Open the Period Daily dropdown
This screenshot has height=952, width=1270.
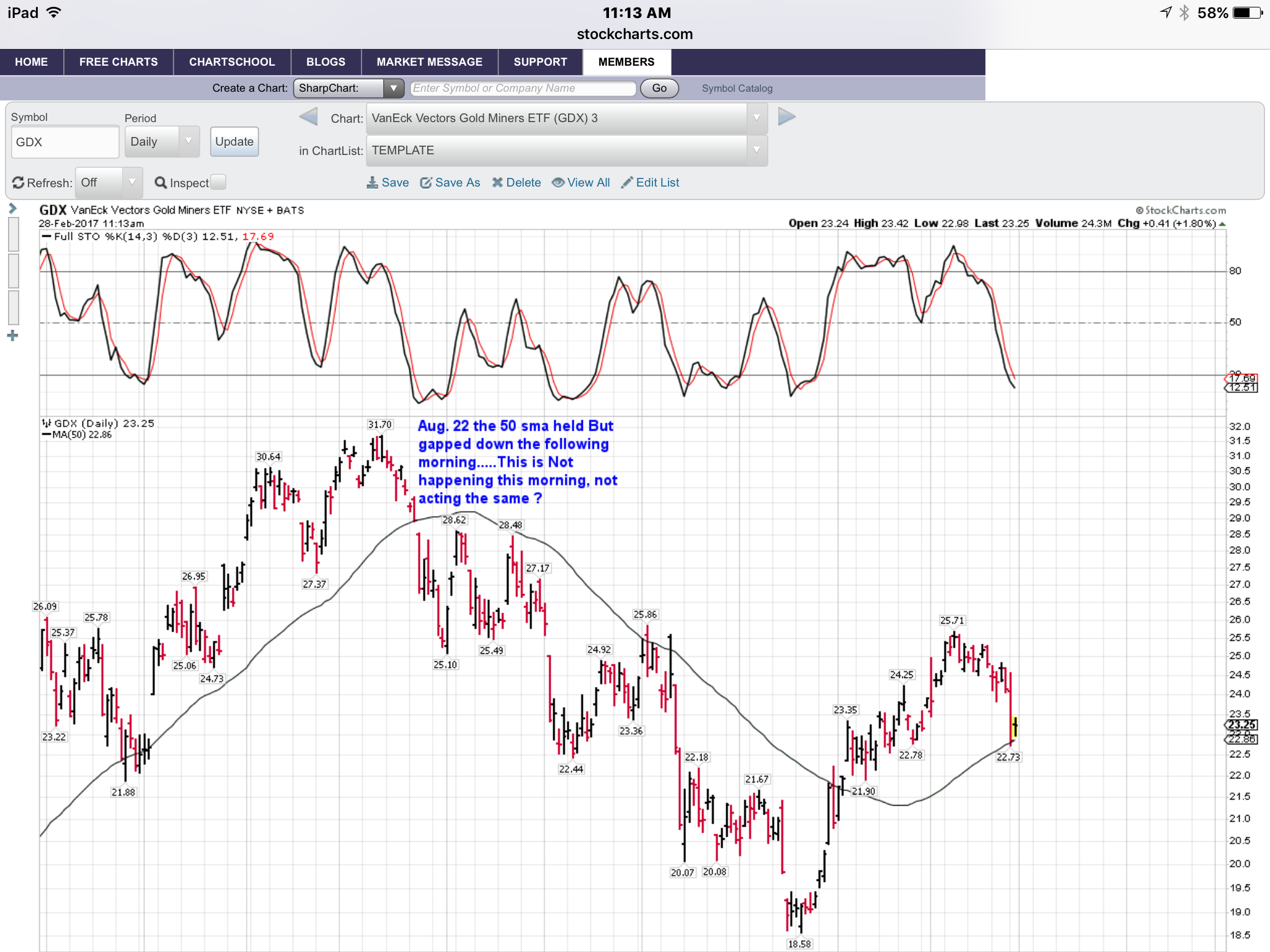pyautogui.click(x=162, y=142)
